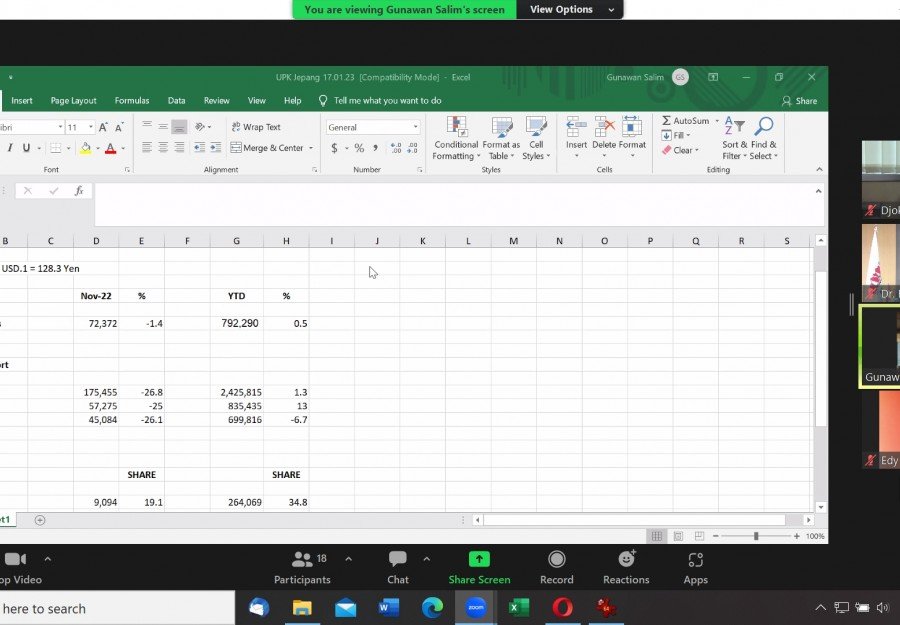
Task: Click the green Share Screen button
Action: click(x=479, y=568)
